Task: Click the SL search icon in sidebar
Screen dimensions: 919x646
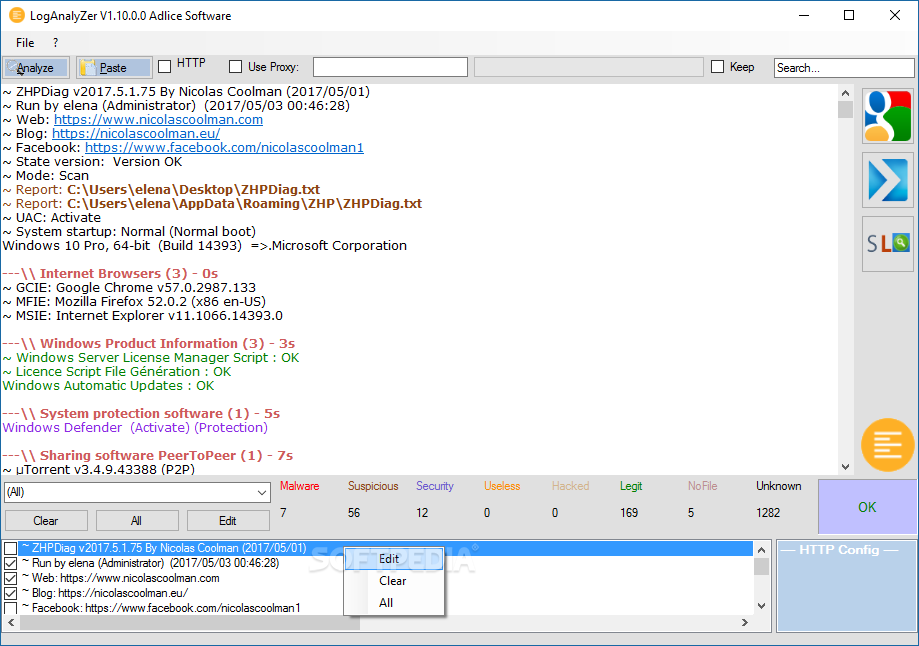Action: 888,243
